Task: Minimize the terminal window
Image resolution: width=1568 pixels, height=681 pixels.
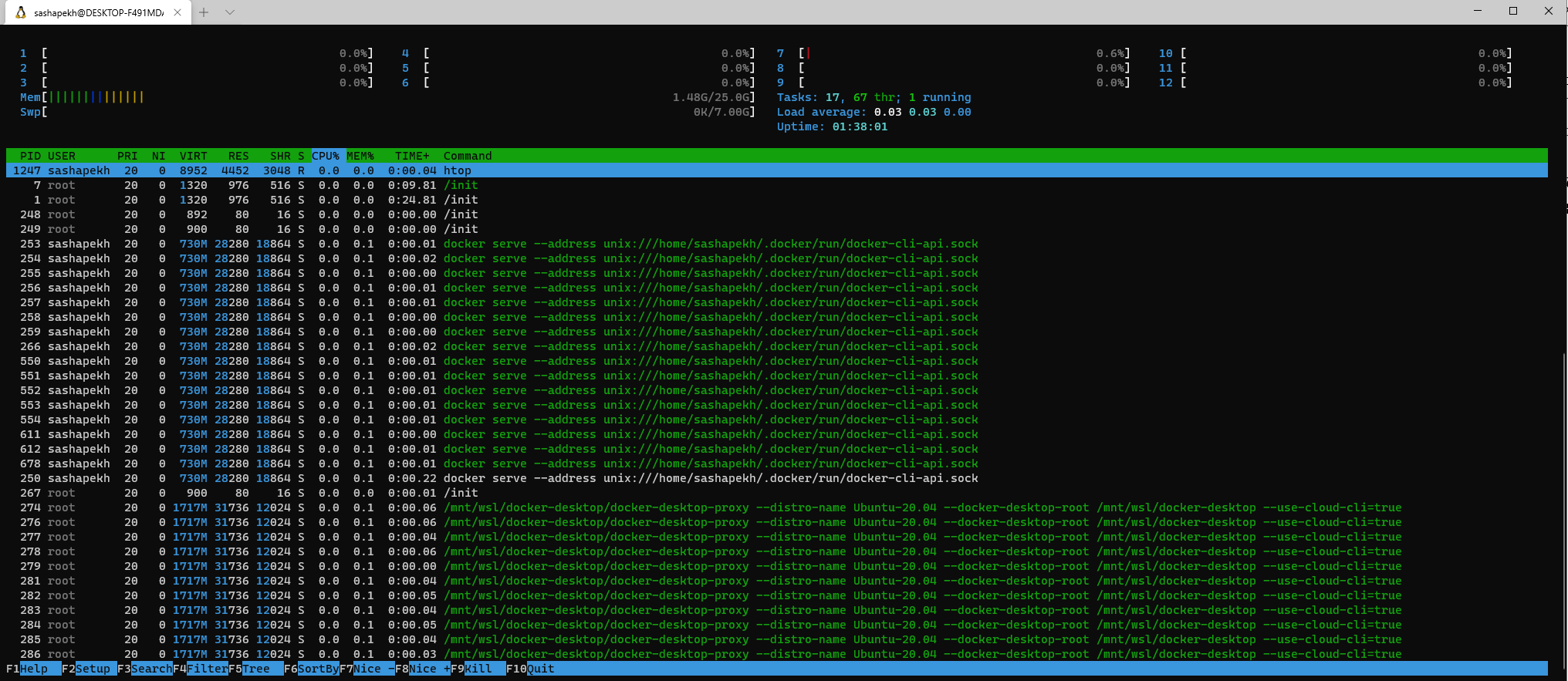Action: 1478,12
